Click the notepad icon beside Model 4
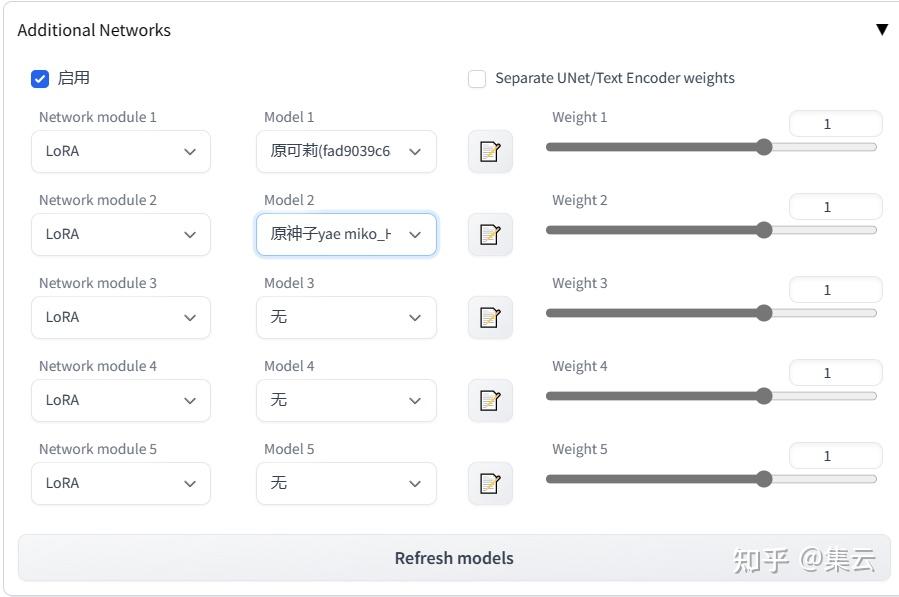 click(x=490, y=401)
